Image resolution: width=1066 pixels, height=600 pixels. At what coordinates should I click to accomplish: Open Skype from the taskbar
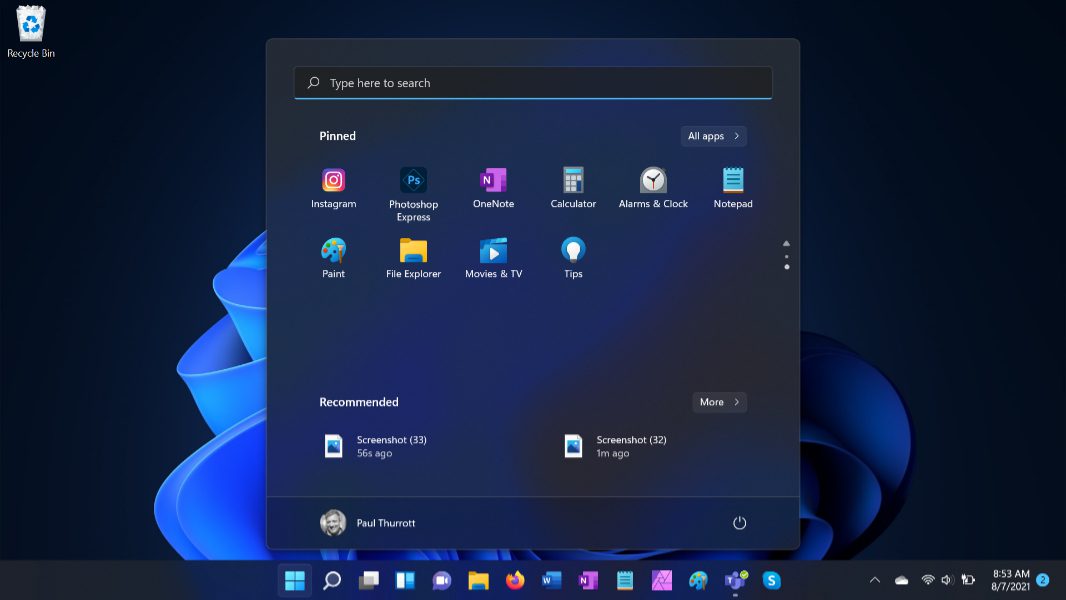coord(771,580)
